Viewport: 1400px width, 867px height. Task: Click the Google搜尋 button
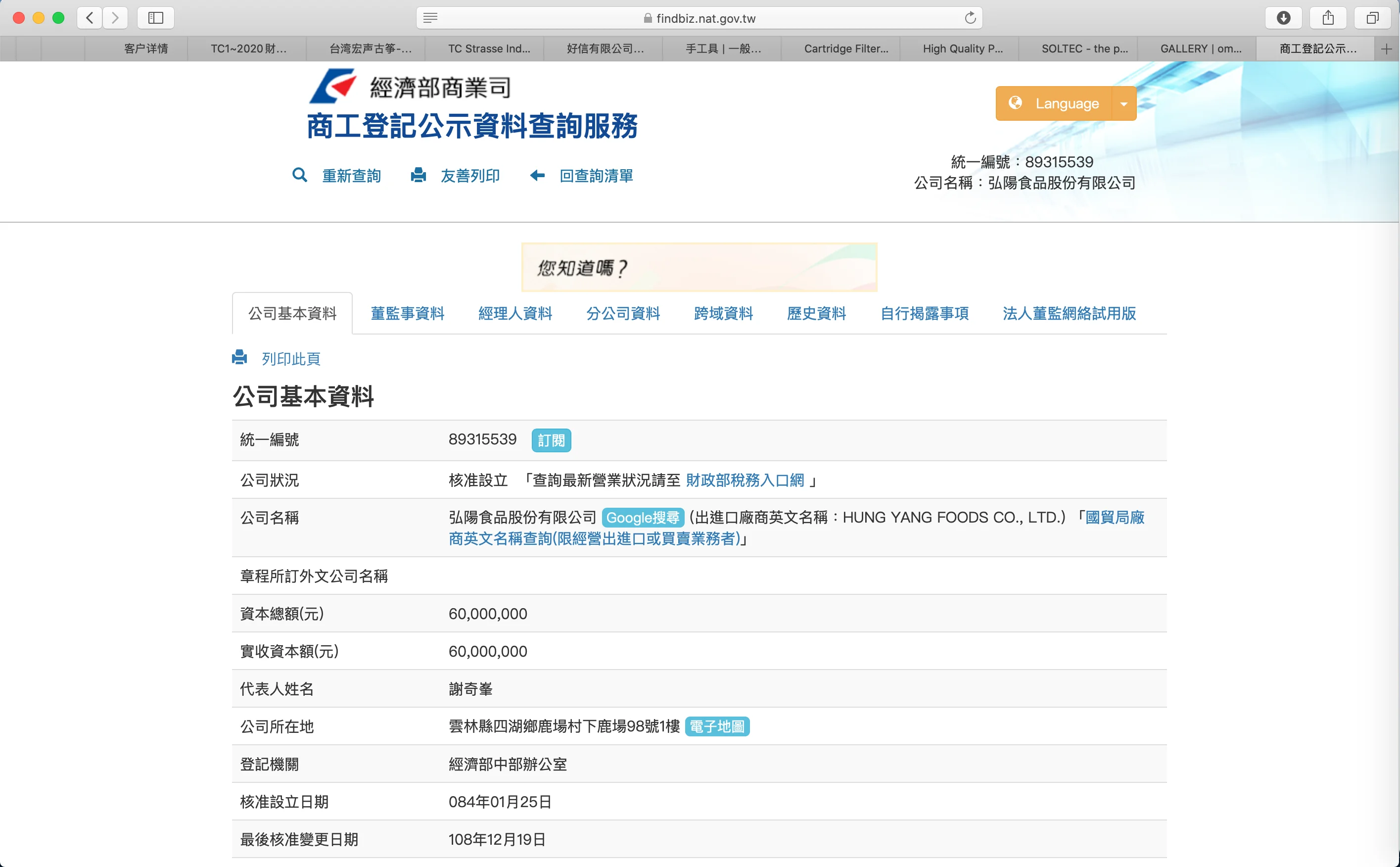tap(643, 518)
